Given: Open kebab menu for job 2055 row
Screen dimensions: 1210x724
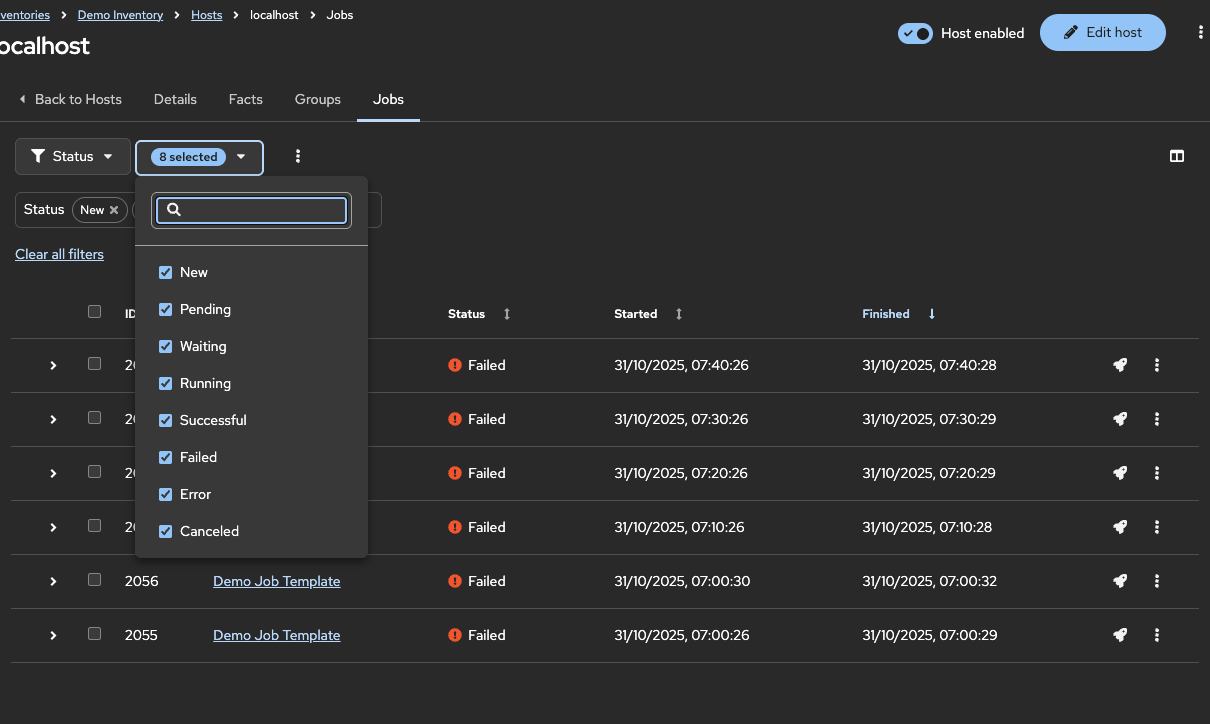Looking at the screenshot, I should (x=1157, y=635).
